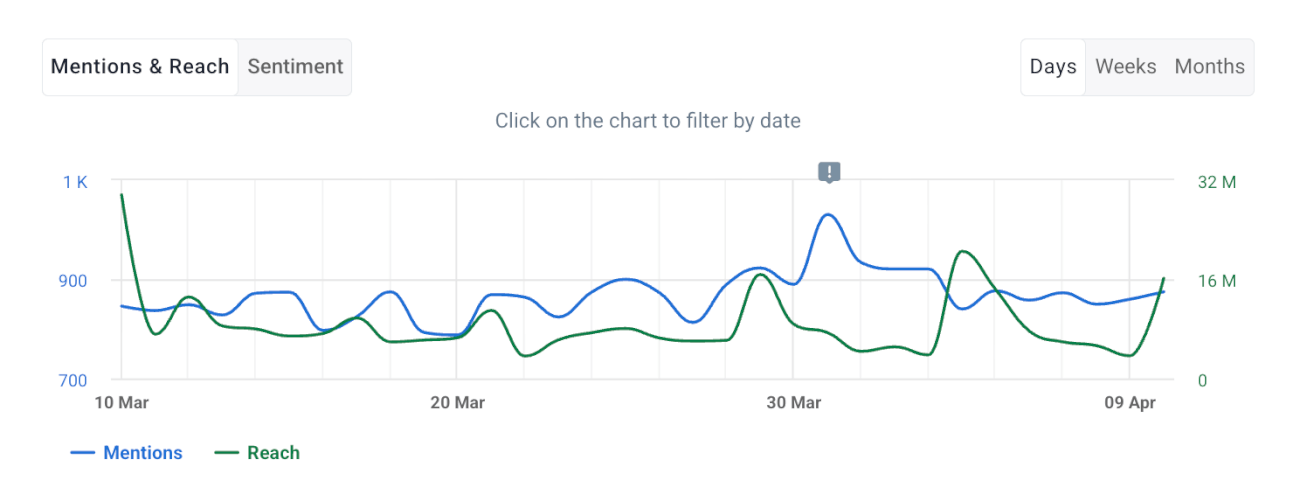Click the Reach starting peak at 10 Mar
Screen dimensions: 1300x488
(x=122, y=195)
